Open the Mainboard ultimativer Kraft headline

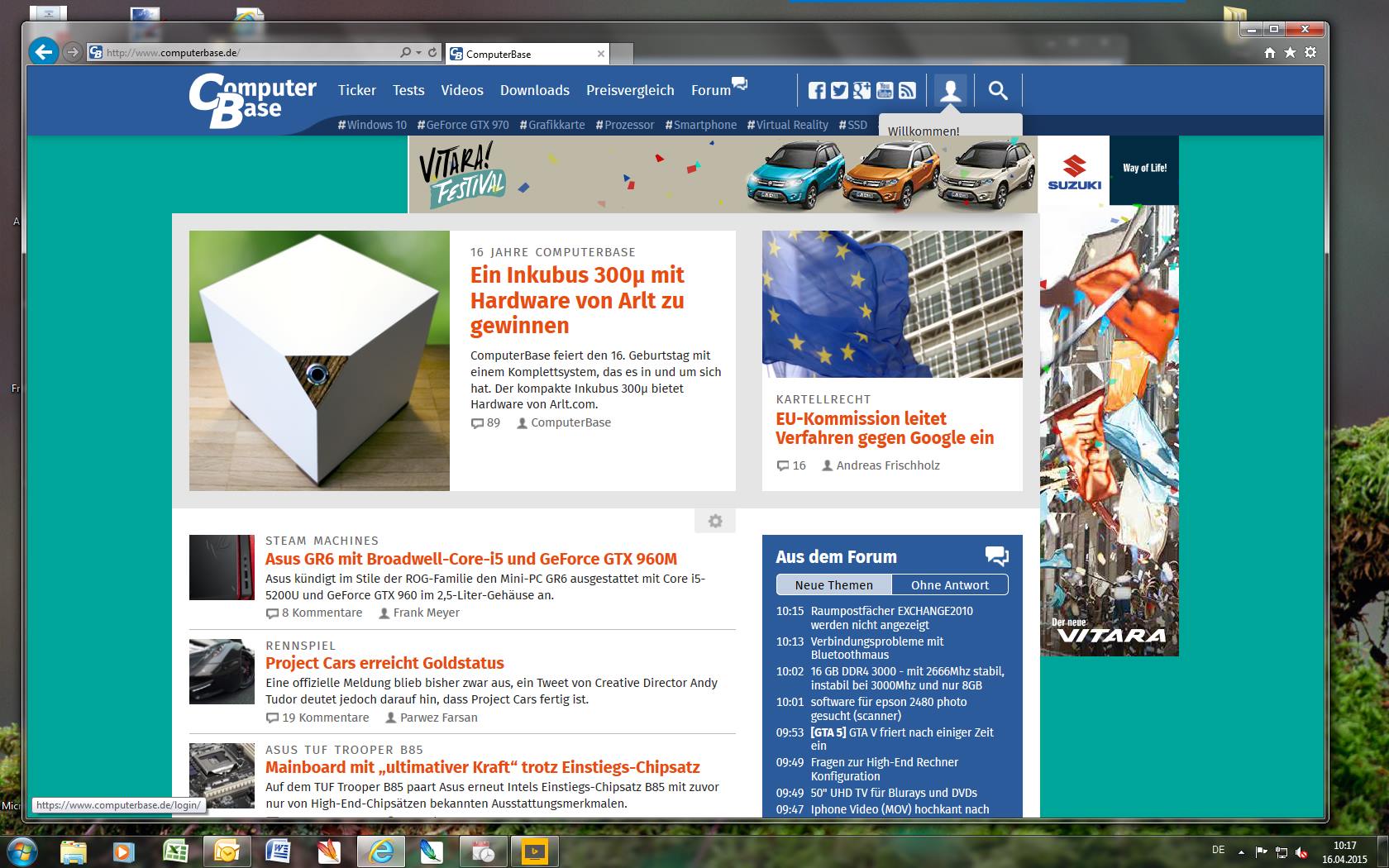pos(483,767)
